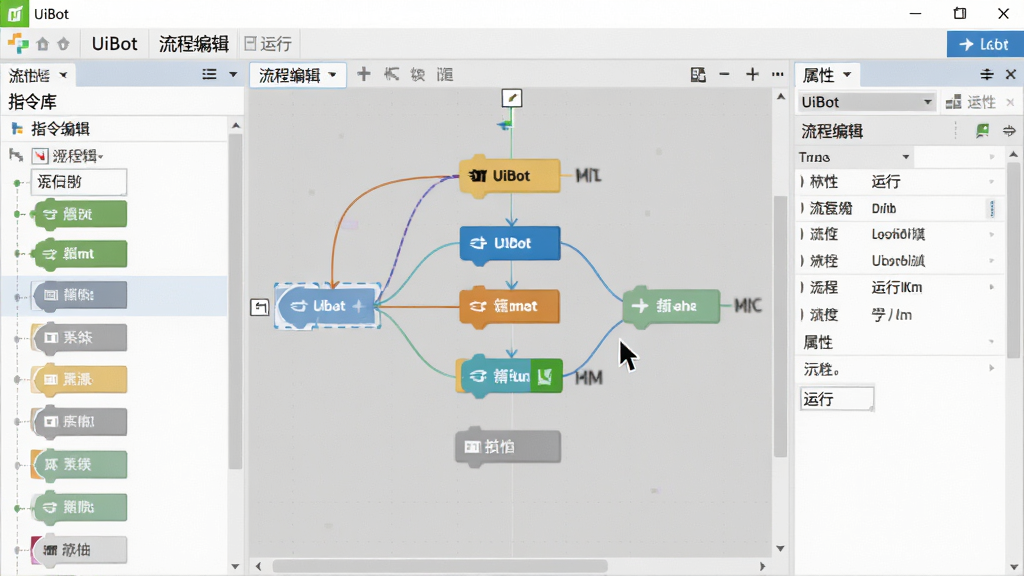Click the green UiBot logo in title bar
The height and width of the screenshot is (576, 1024).
point(14,14)
